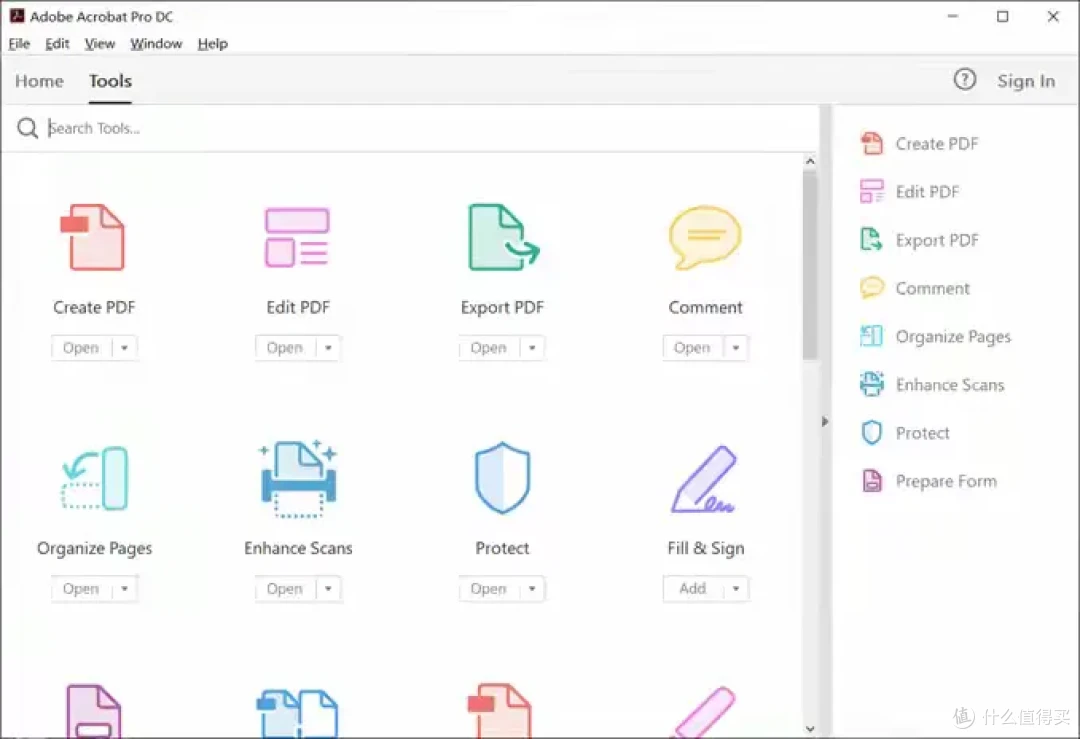Click the search magnifier icon
Viewport: 1080px width, 739px height.
point(28,128)
